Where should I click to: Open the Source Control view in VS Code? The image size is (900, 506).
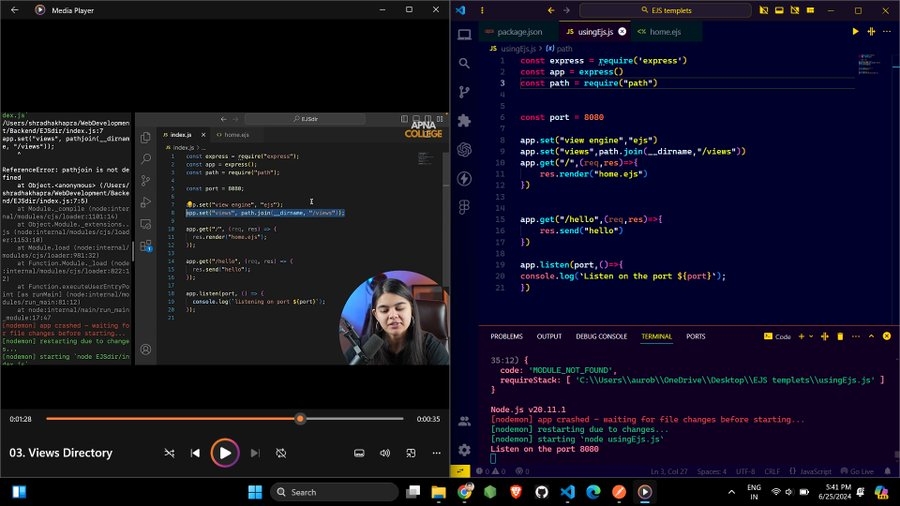point(464,91)
